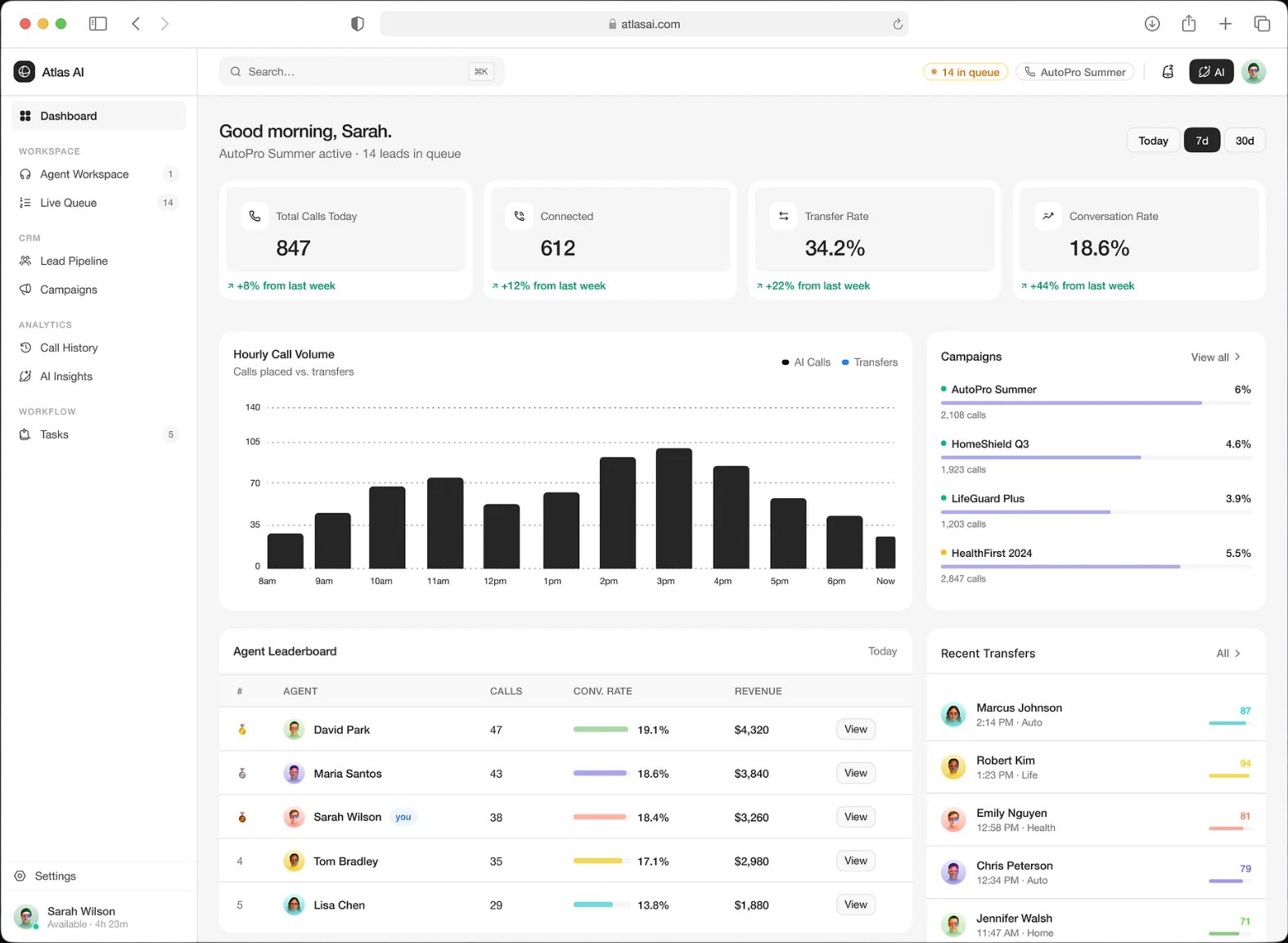
Task: Open browser downloads icon
Action: [1152, 24]
